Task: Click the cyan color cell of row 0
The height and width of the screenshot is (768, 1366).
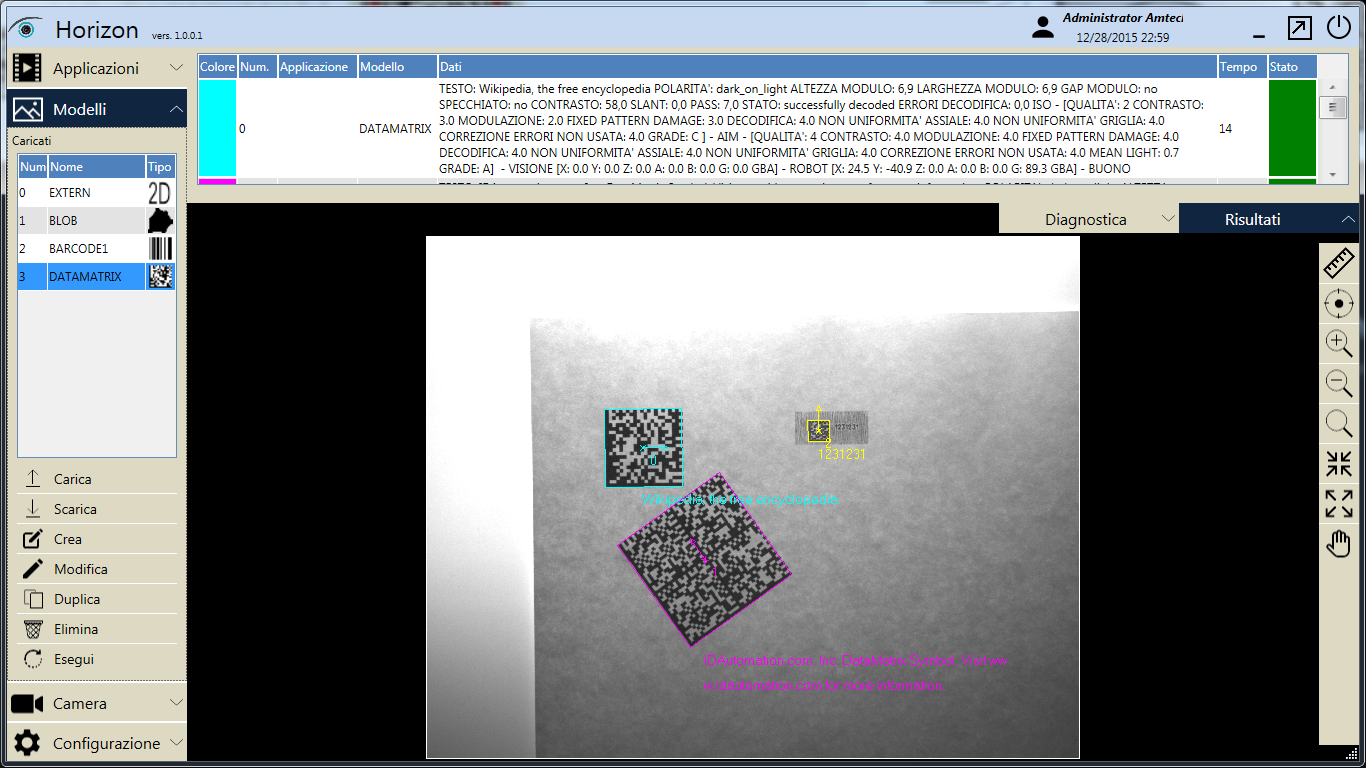Action: pos(217,129)
